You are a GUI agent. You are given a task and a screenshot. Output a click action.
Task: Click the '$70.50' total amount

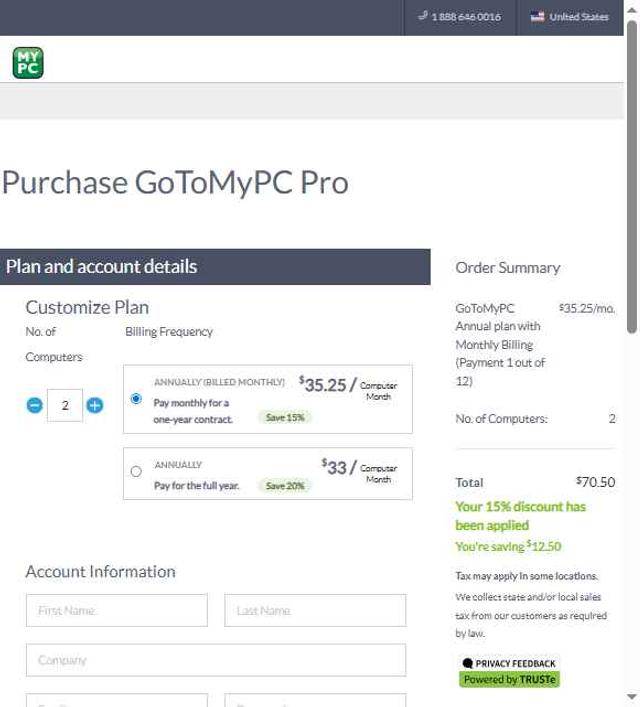[595, 482]
